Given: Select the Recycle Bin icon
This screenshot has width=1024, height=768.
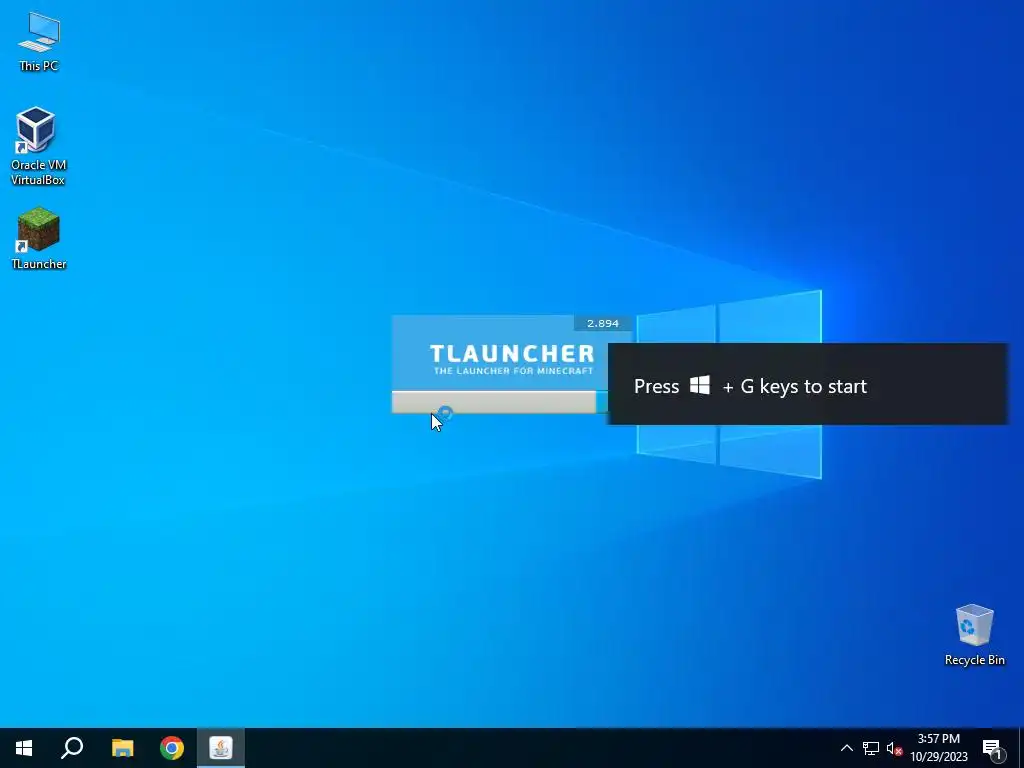Looking at the screenshot, I should click(974, 635).
